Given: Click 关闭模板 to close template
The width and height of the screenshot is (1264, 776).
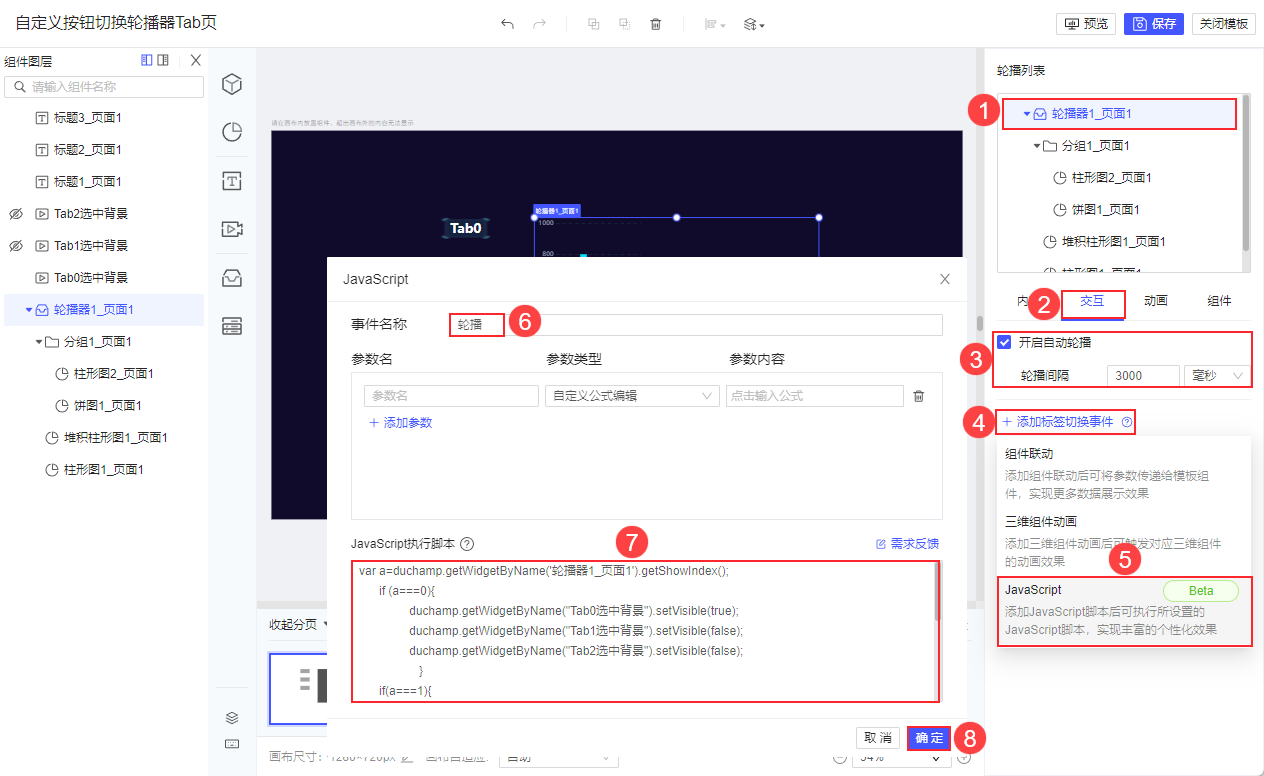Looking at the screenshot, I should click(1224, 24).
